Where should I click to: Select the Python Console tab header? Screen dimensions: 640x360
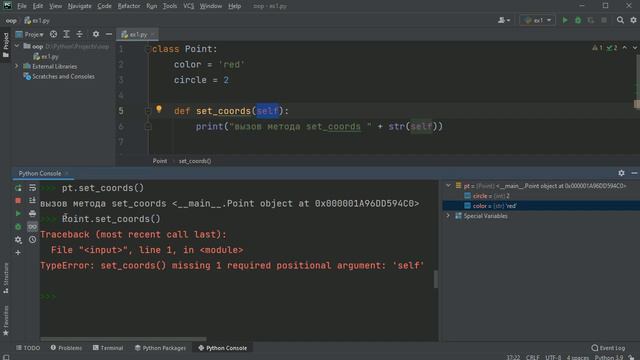pos(40,173)
